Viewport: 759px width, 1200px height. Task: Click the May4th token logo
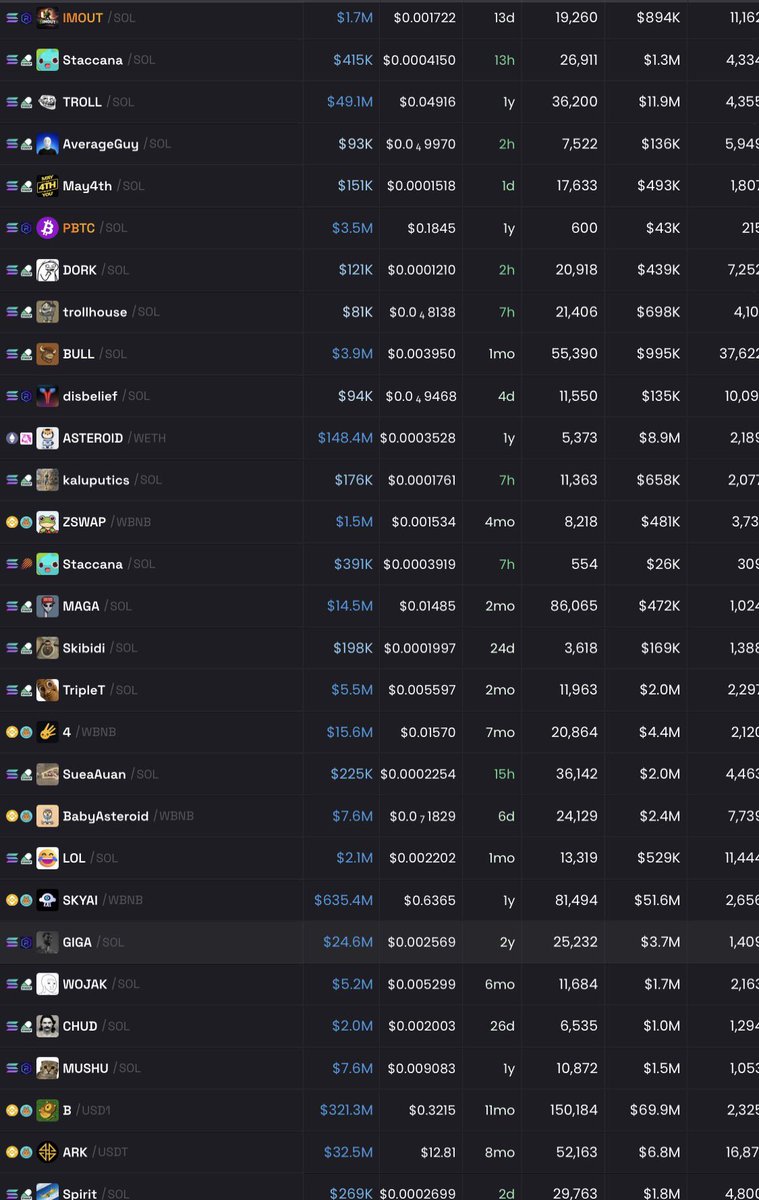pos(47,186)
